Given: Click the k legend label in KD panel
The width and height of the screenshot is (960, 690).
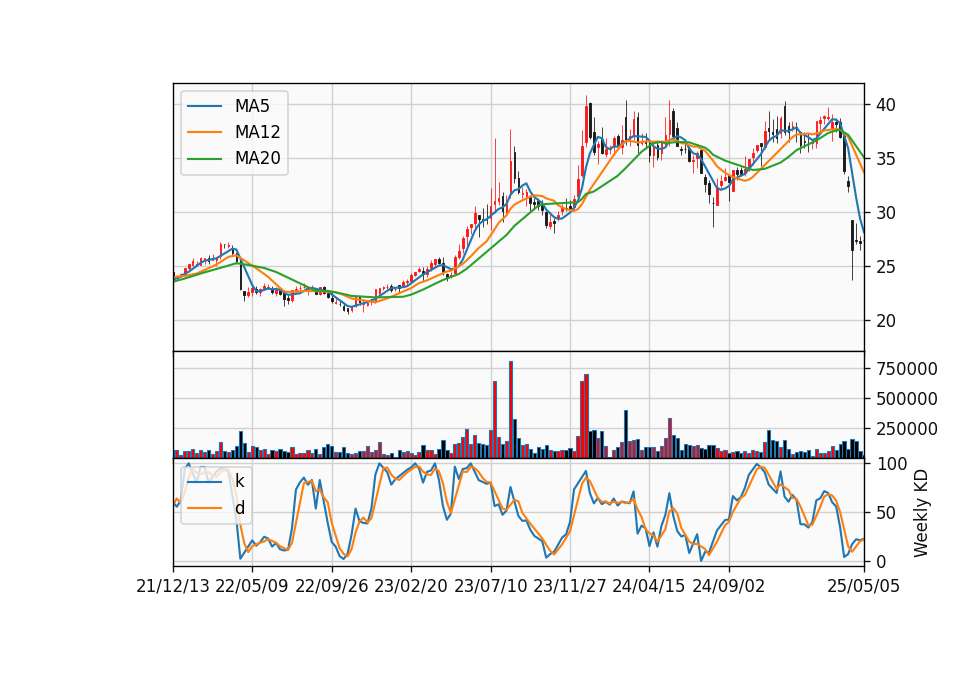Looking at the screenshot, I should 239,481.
